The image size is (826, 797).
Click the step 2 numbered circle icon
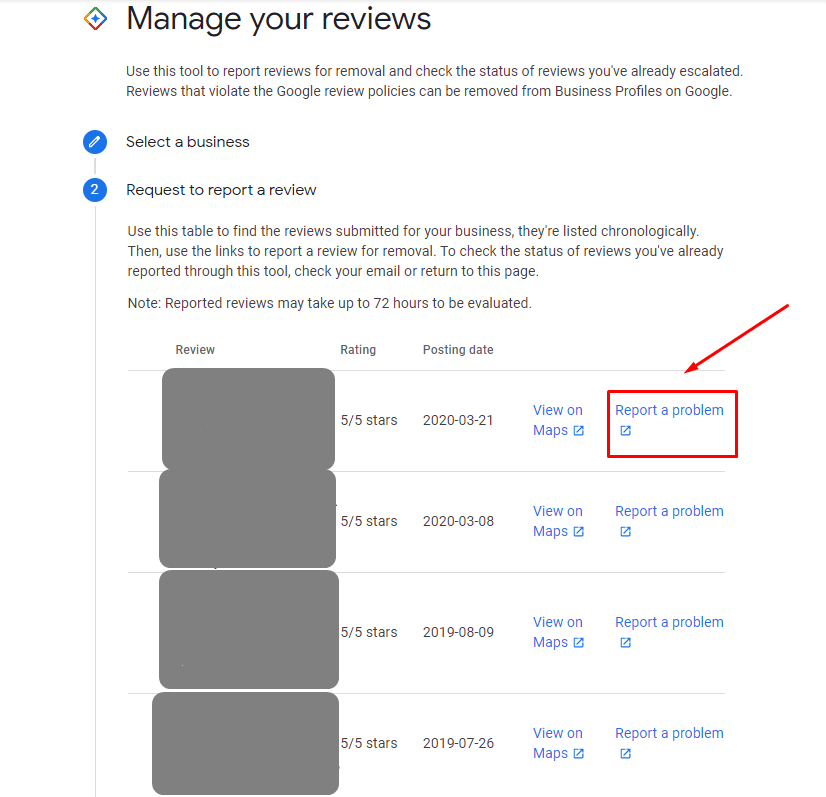(x=95, y=190)
